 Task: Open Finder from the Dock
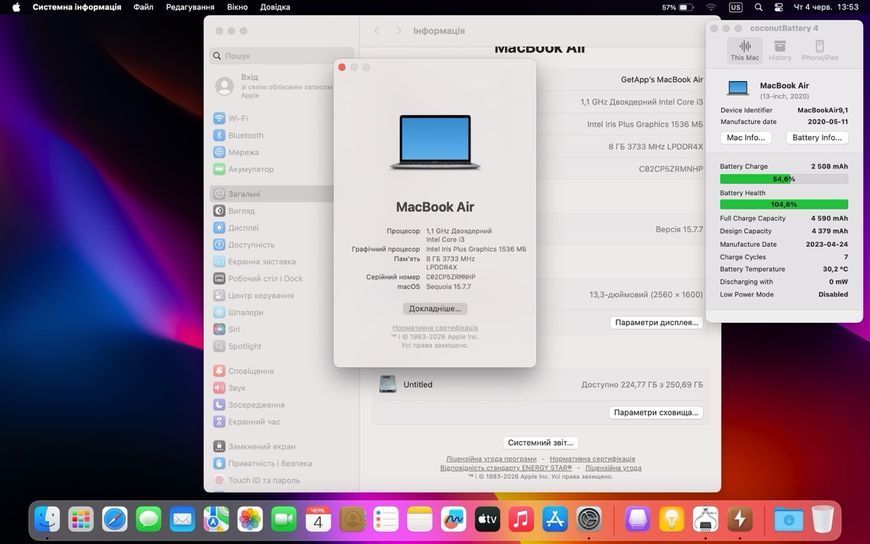click(x=47, y=520)
